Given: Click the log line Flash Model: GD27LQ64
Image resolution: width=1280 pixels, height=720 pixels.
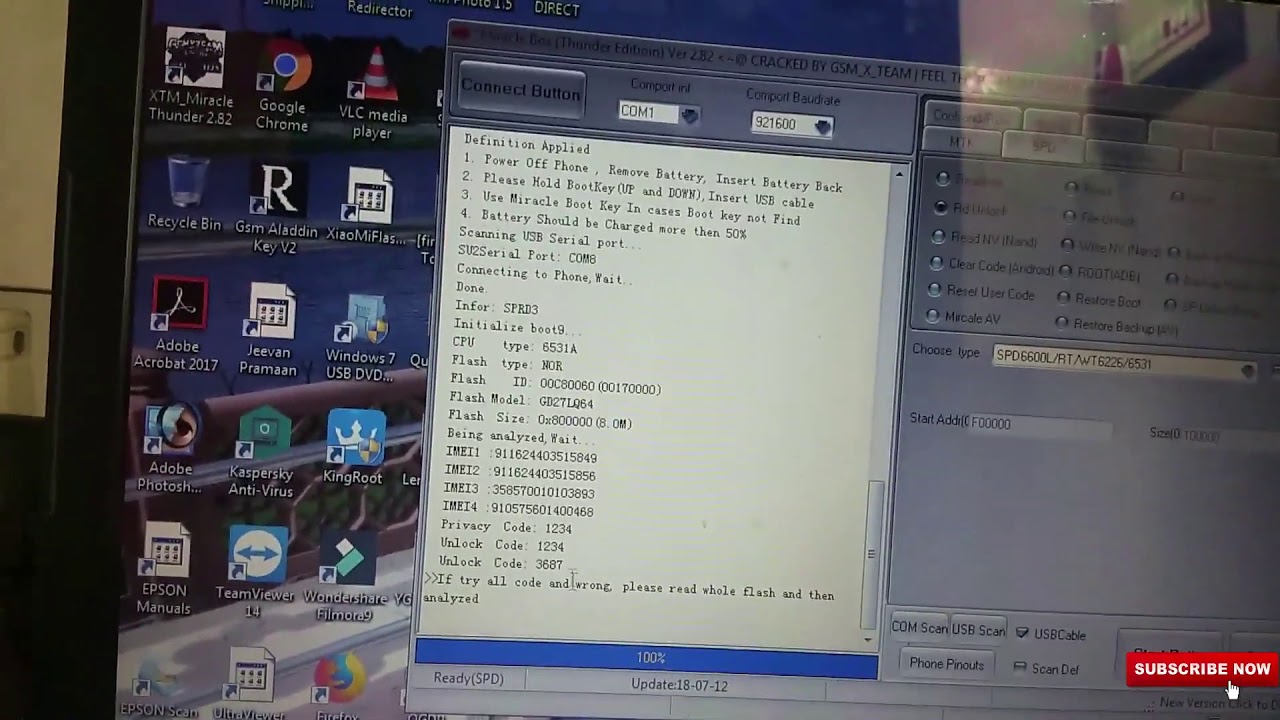Looking at the screenshot, I should (x=521, y=401).
